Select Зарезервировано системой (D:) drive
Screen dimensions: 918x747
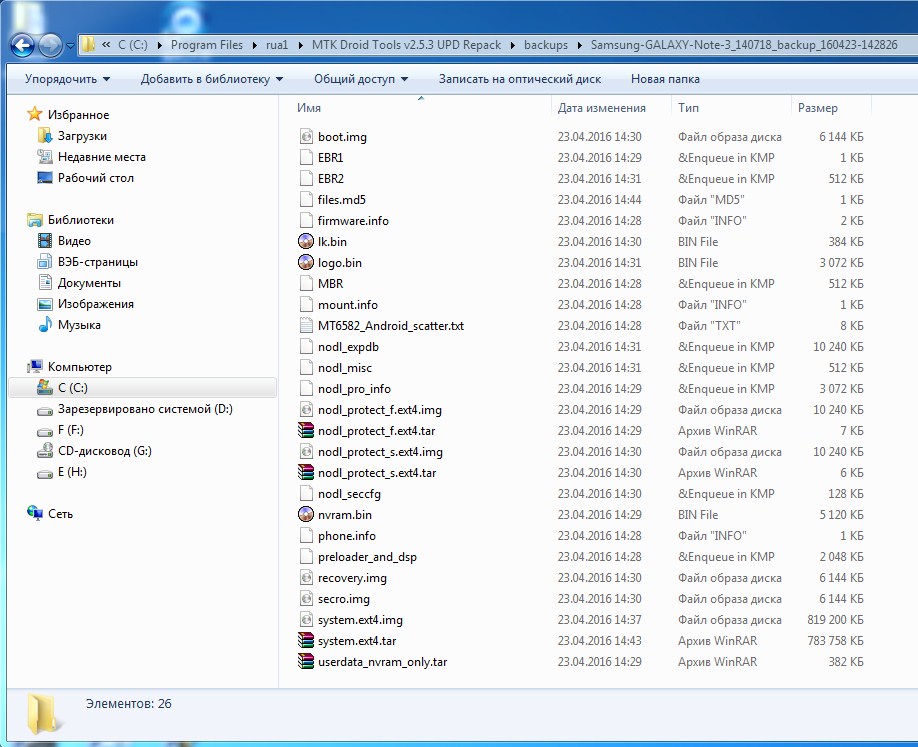[145, 409]
